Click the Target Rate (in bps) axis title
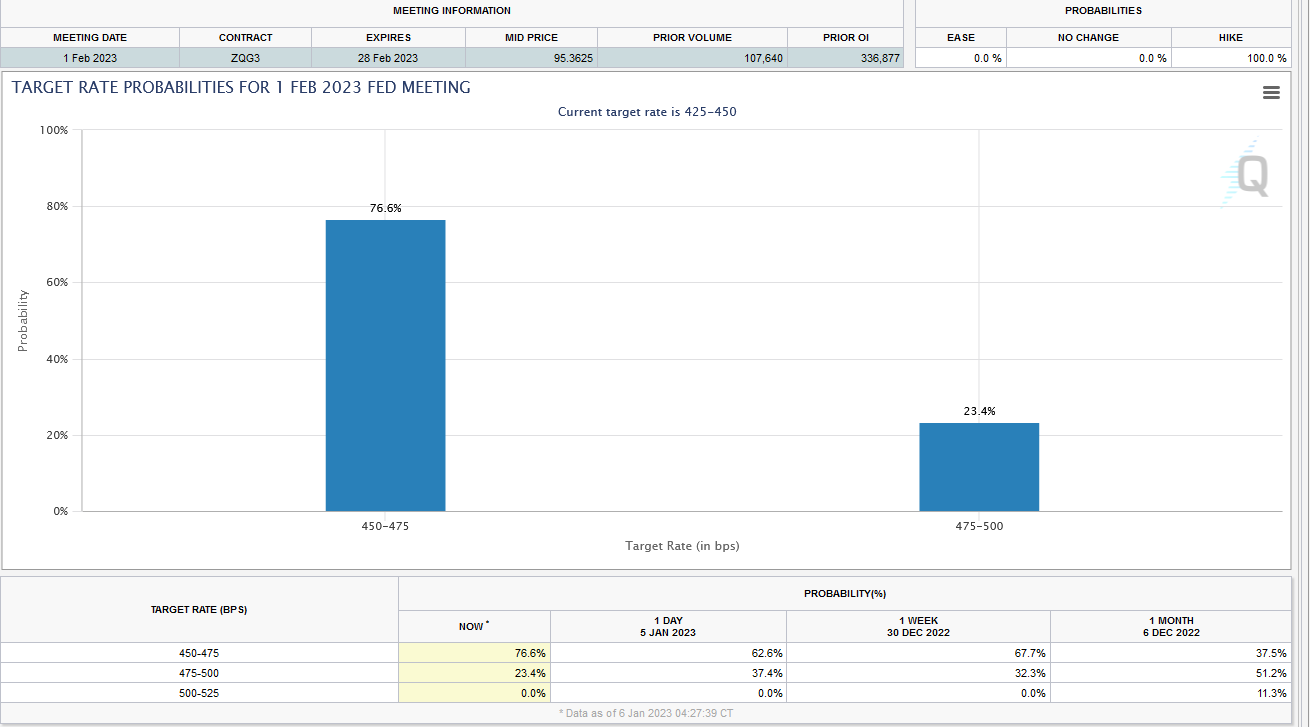The width and height of the screenshot is (1310, 727). click(x=682, y=546)
